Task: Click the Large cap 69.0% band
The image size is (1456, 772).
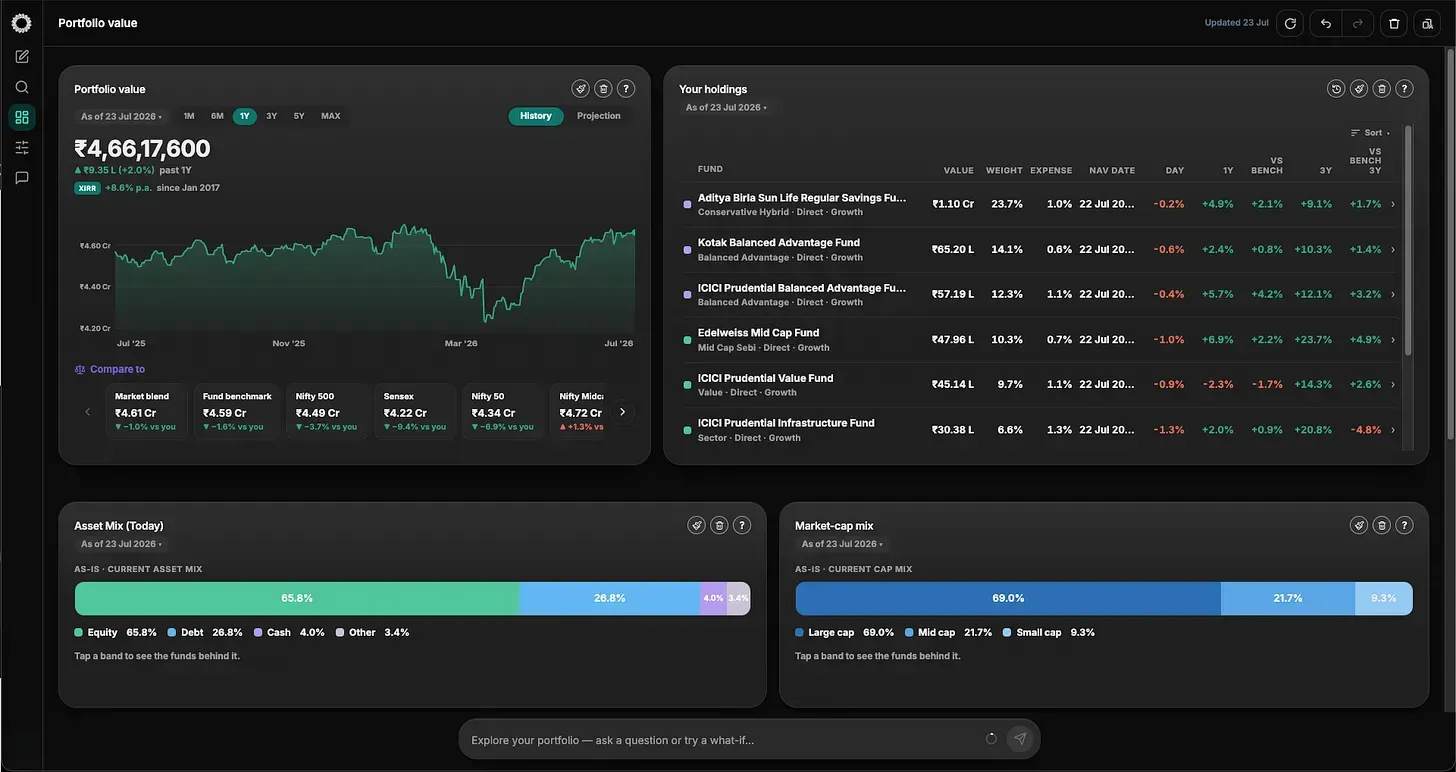Action: [x=1008, y=598]
